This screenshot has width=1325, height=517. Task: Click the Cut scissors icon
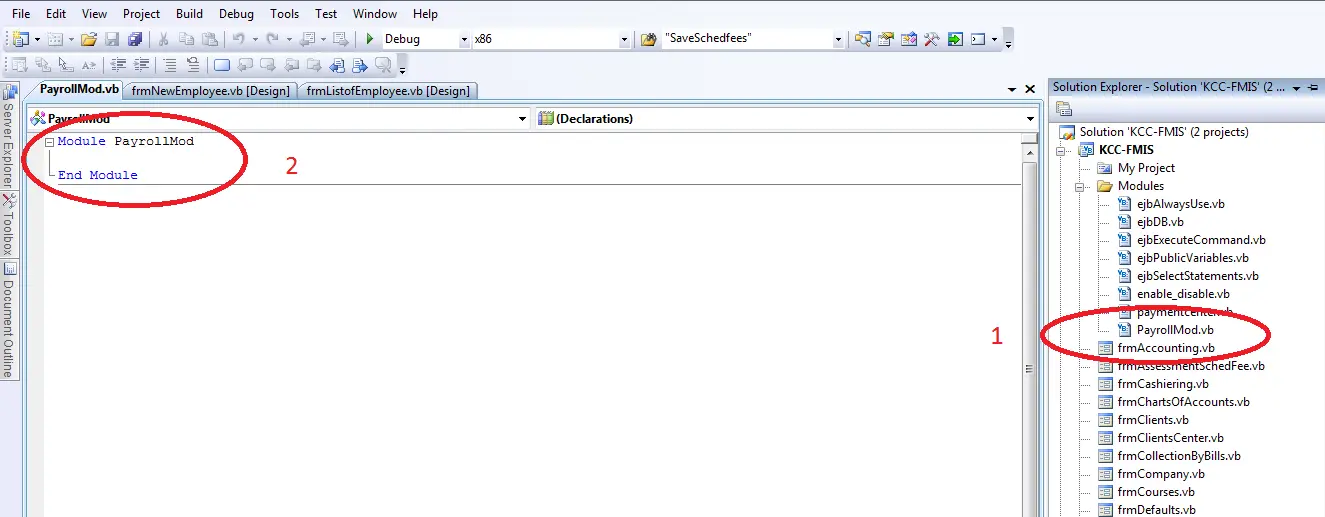(x=163, y=39)
